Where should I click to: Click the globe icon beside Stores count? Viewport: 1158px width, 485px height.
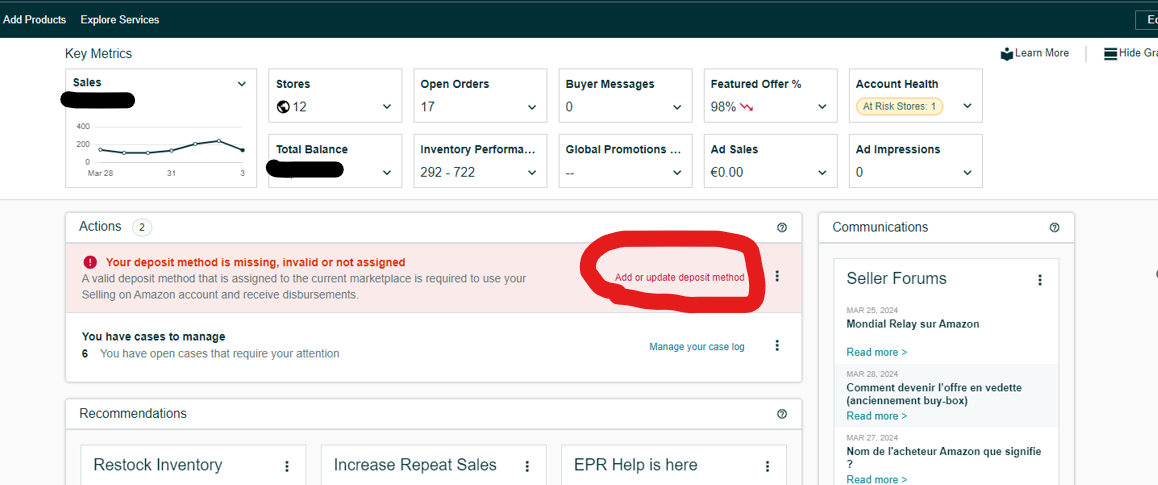283,107
